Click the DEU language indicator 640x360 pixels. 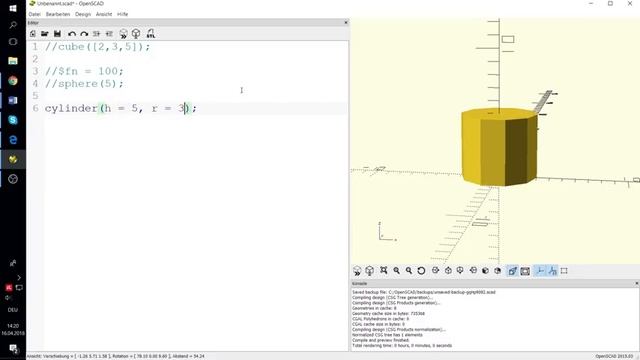[13, 310]
